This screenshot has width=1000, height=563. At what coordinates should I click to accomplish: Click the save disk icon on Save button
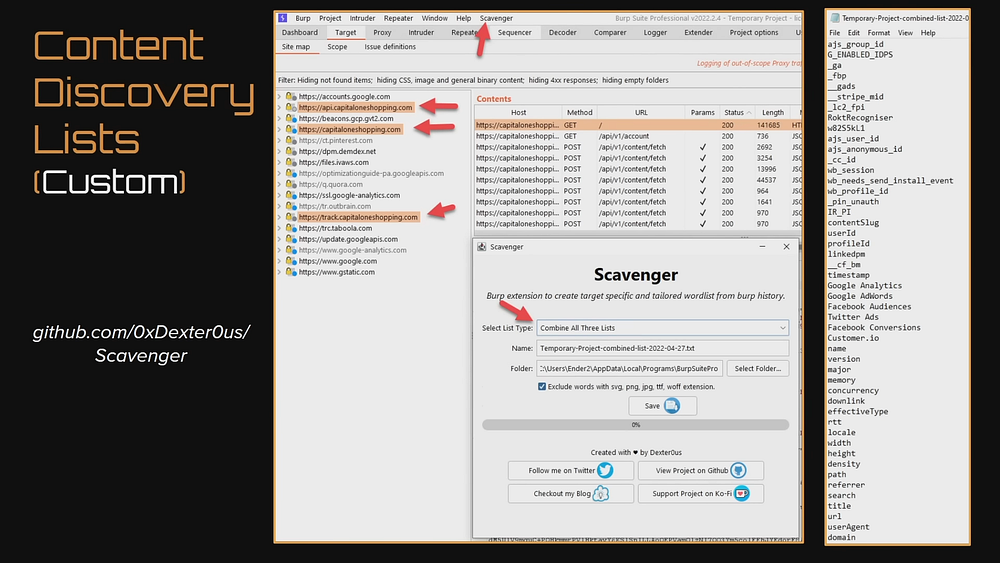tap(672, 406)
